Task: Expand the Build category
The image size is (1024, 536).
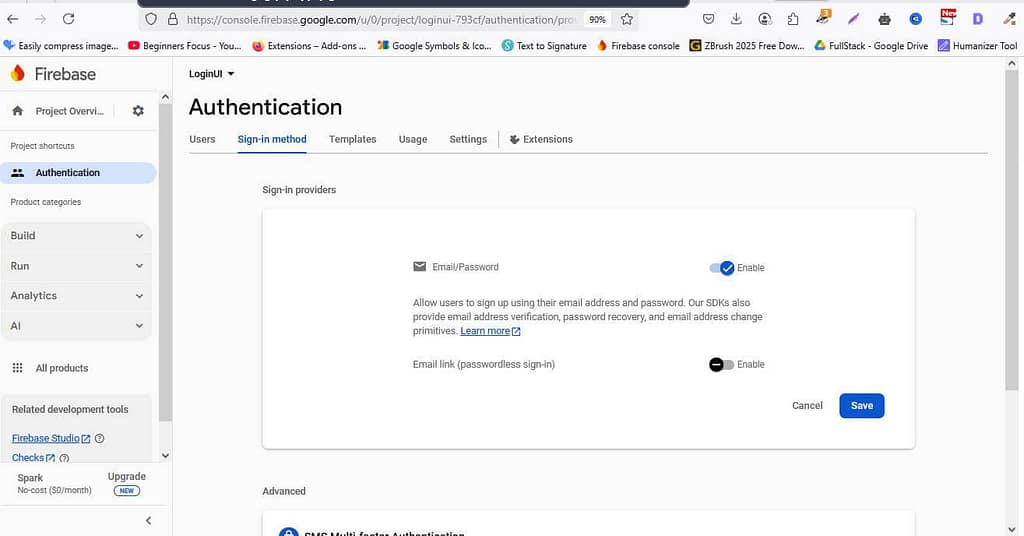Action: (76, 236)
